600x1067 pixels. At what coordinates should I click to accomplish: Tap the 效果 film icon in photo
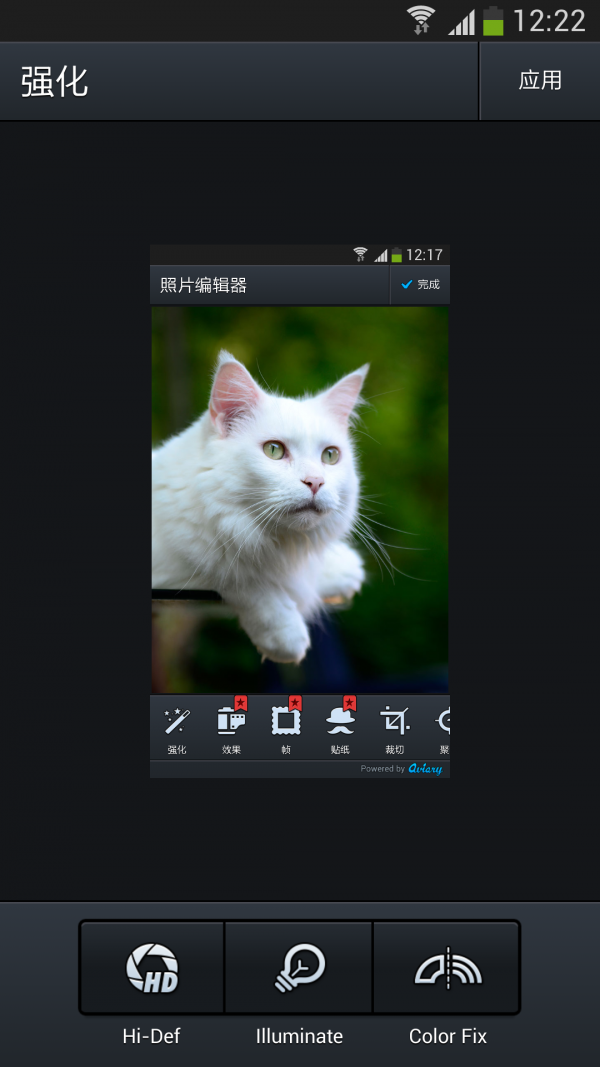[231, 720]
